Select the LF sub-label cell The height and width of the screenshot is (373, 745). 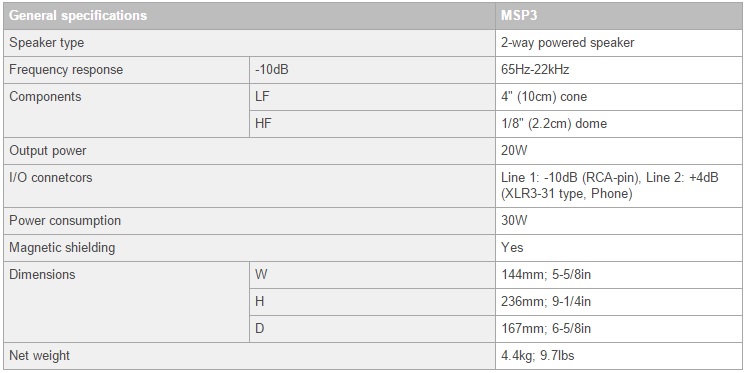[372, 97]
